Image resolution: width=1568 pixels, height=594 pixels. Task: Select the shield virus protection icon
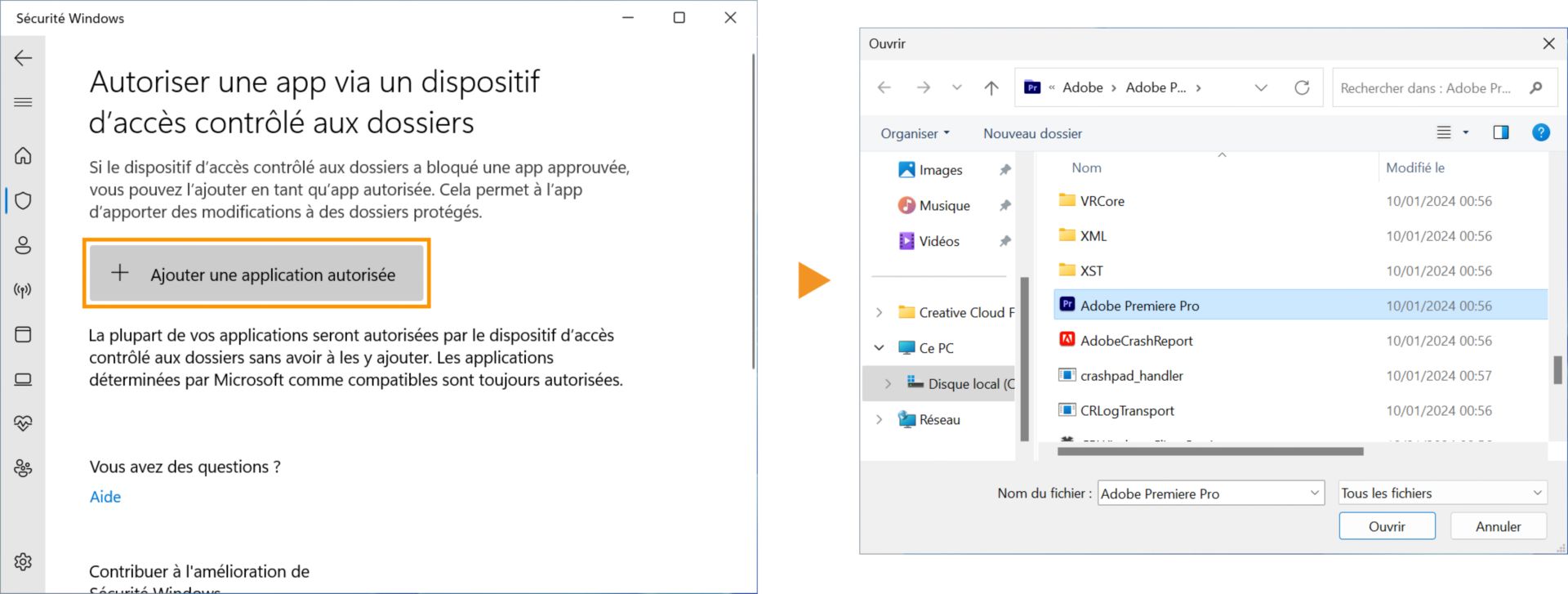coord(23,200)
